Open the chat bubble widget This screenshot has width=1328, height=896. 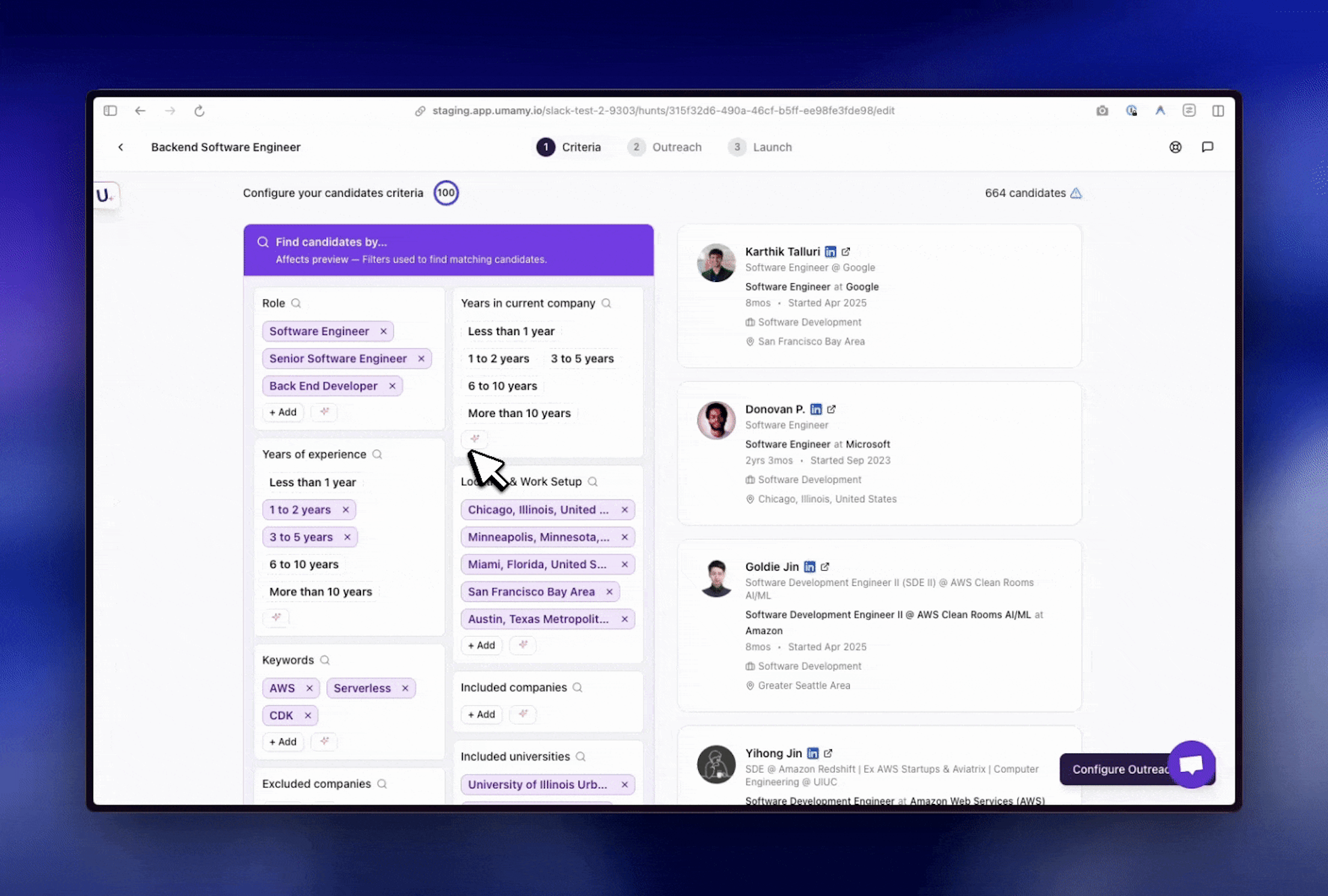point(1191,765)
